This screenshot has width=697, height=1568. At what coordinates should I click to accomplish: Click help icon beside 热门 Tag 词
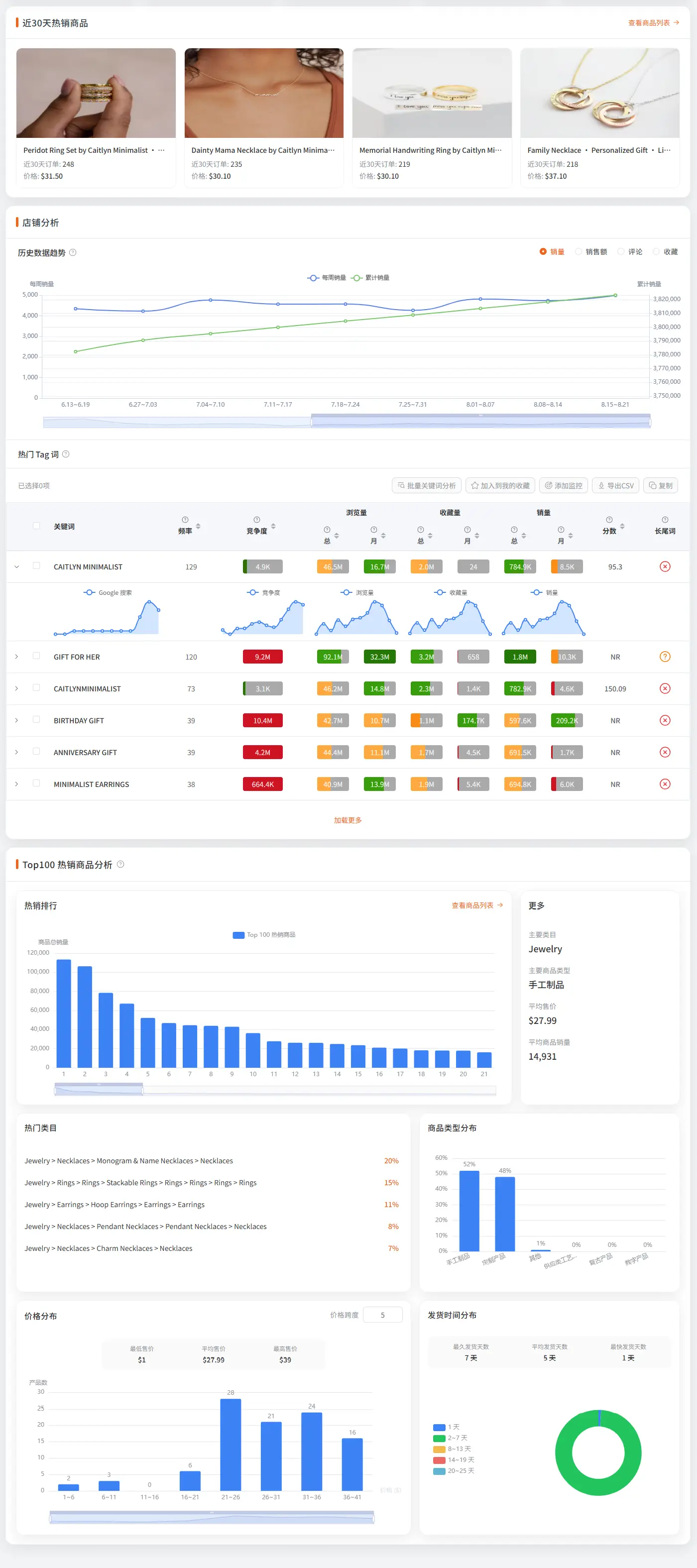[x=66, y=454]
